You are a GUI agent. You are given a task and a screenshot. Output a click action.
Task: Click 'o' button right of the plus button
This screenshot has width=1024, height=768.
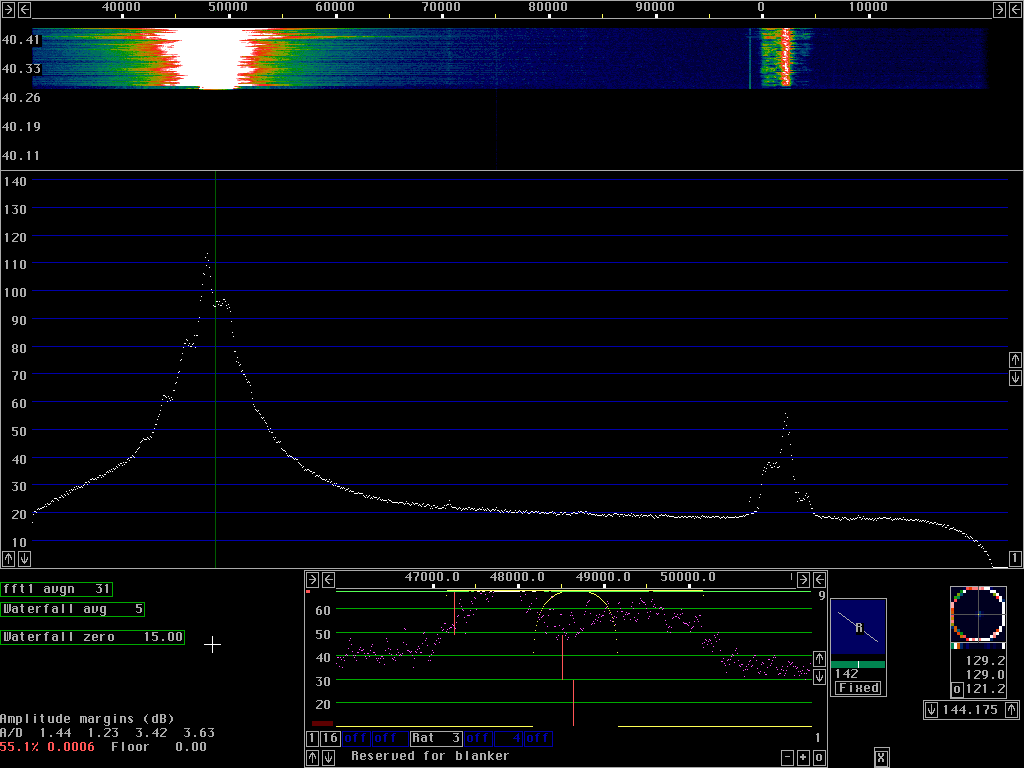point(819,758)
